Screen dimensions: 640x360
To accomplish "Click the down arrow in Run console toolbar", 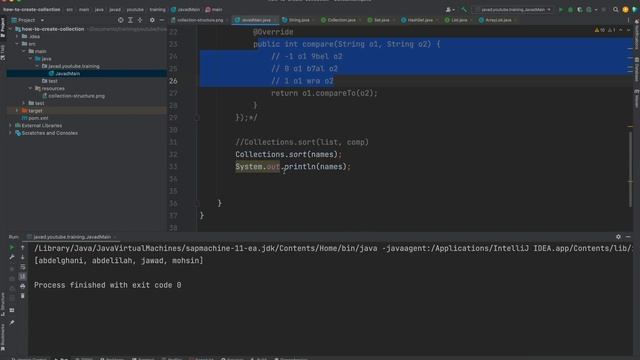I will (22, 257).
